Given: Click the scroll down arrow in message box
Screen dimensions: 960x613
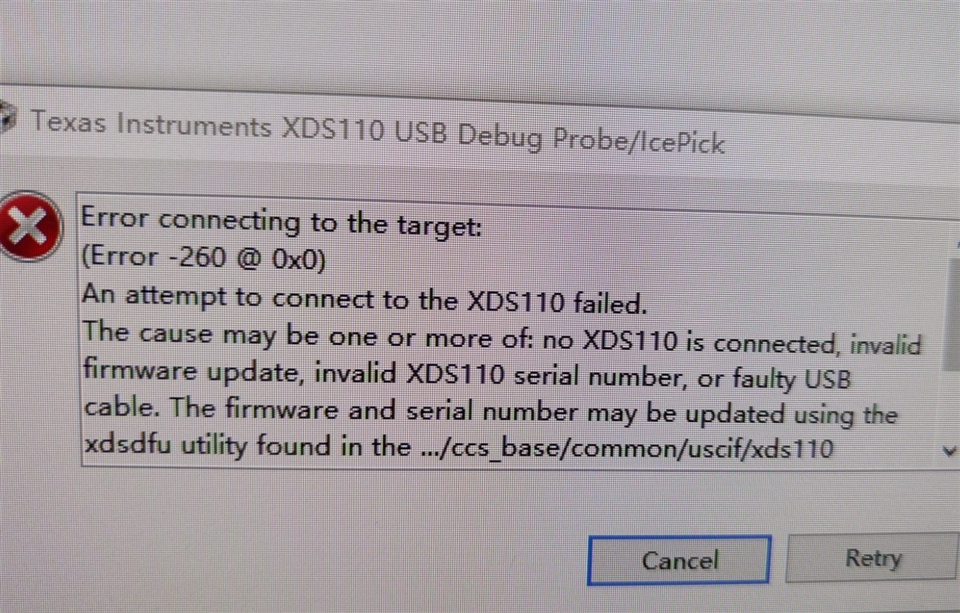Looking at the screenshot, I should (950, 451).
